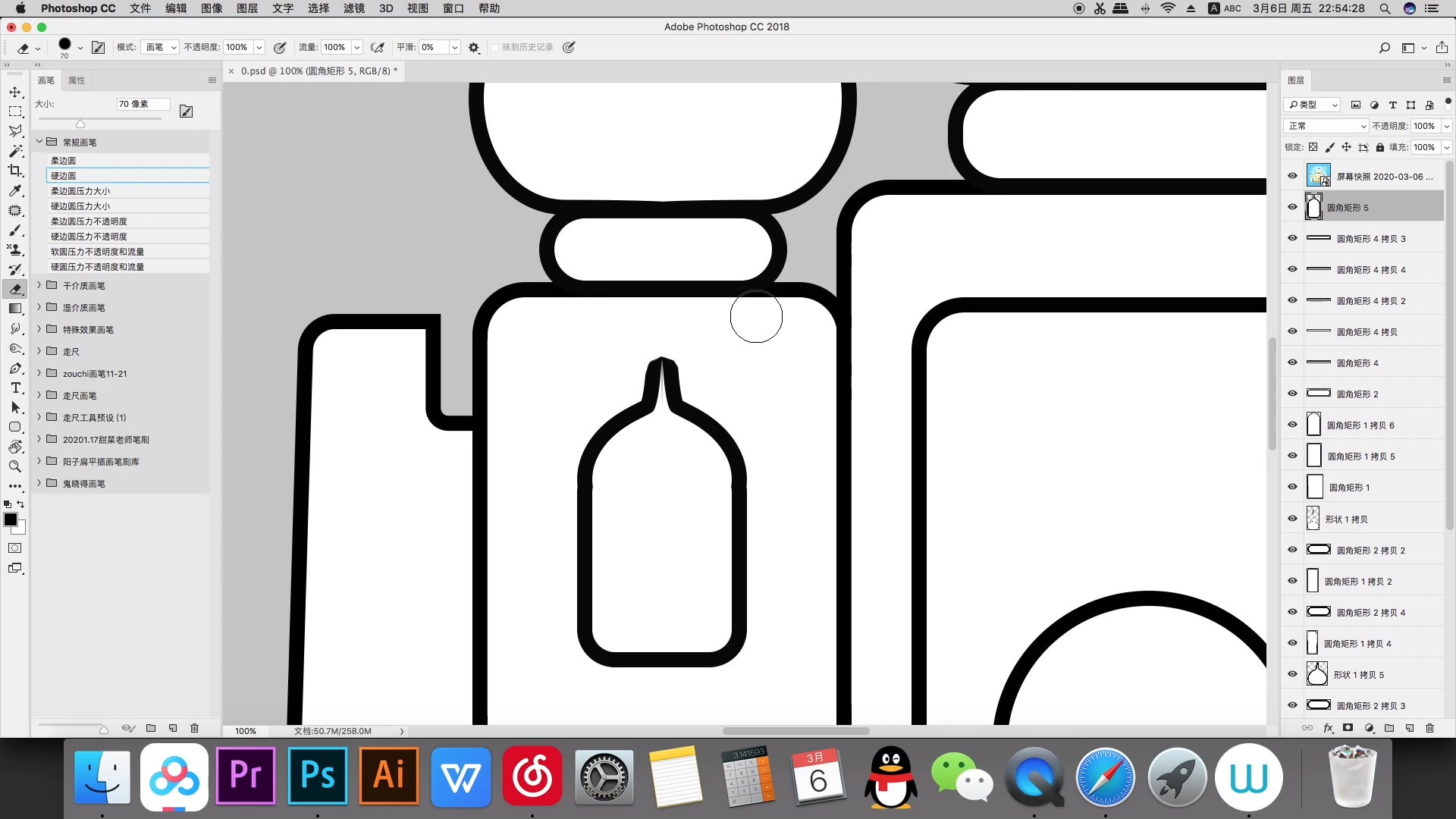1456x819 pixels.
Task: Select the Gradient tool
Action: click(x=15, y=309)
